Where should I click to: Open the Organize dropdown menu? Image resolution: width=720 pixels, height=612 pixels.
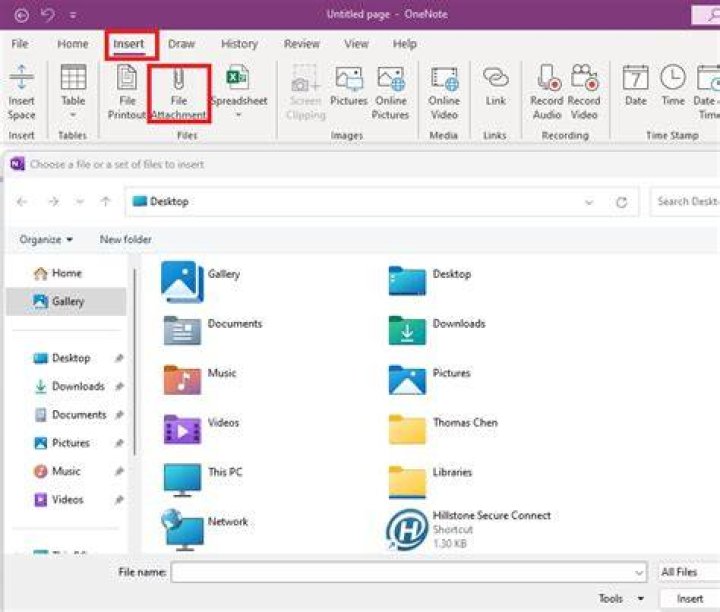[46, 239]
